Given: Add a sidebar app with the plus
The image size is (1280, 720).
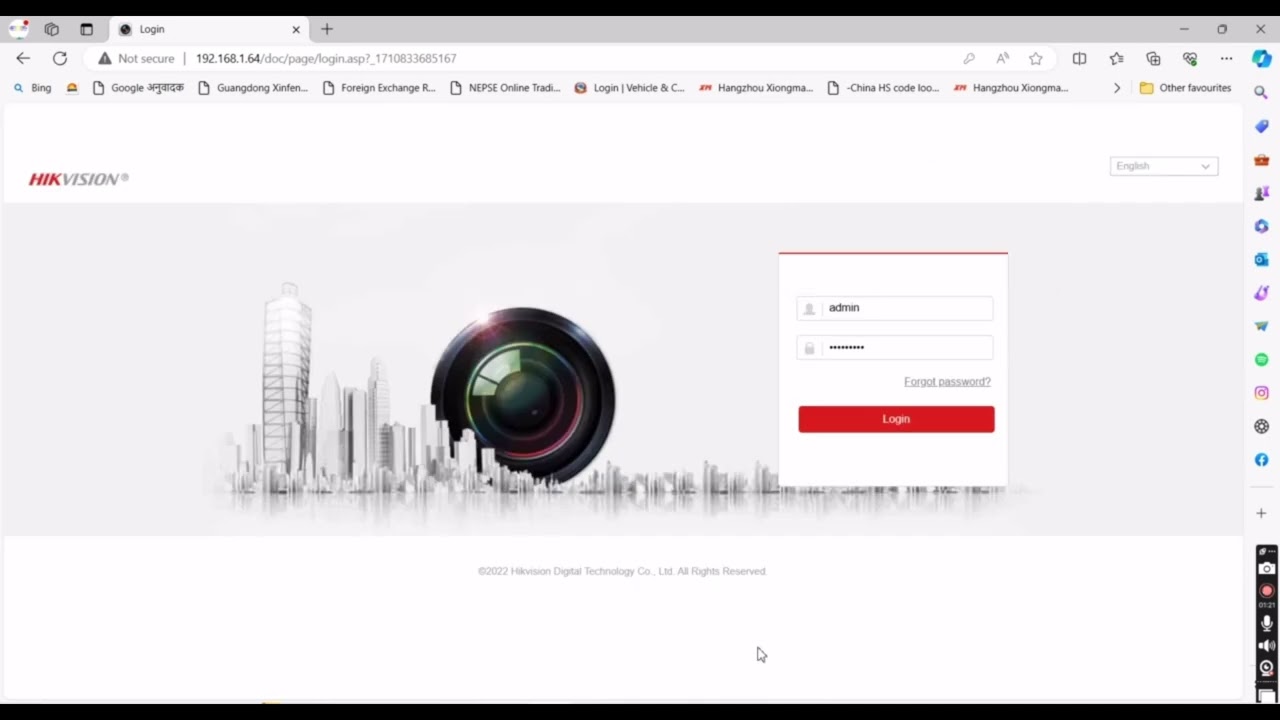Looking at the screenshot, I should [1261, 513].
